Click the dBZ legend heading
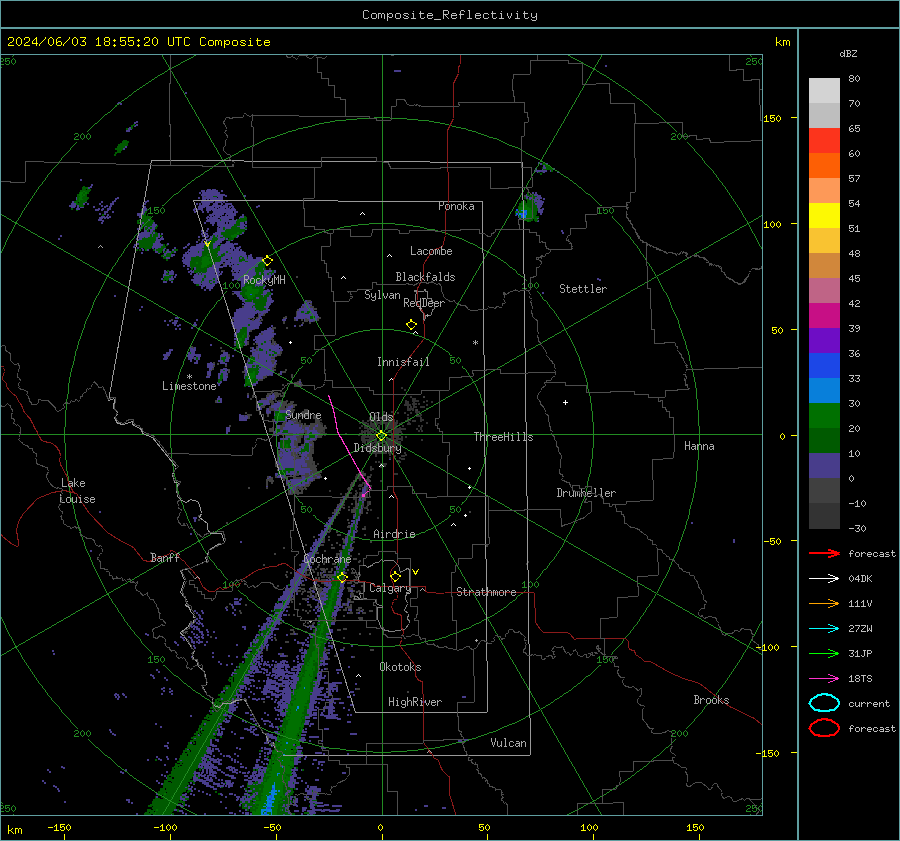The width and height of the screenshot is (900, 841). click(848, 53)
